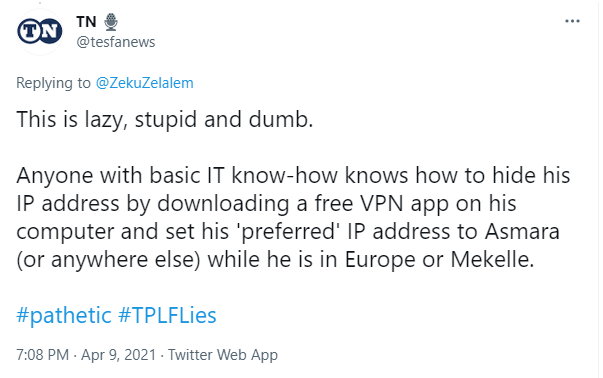Image resolution: width=603 pixels, height=378 pixels.
Task: Click the 'Replying to' label text
Action: point(53,83)
